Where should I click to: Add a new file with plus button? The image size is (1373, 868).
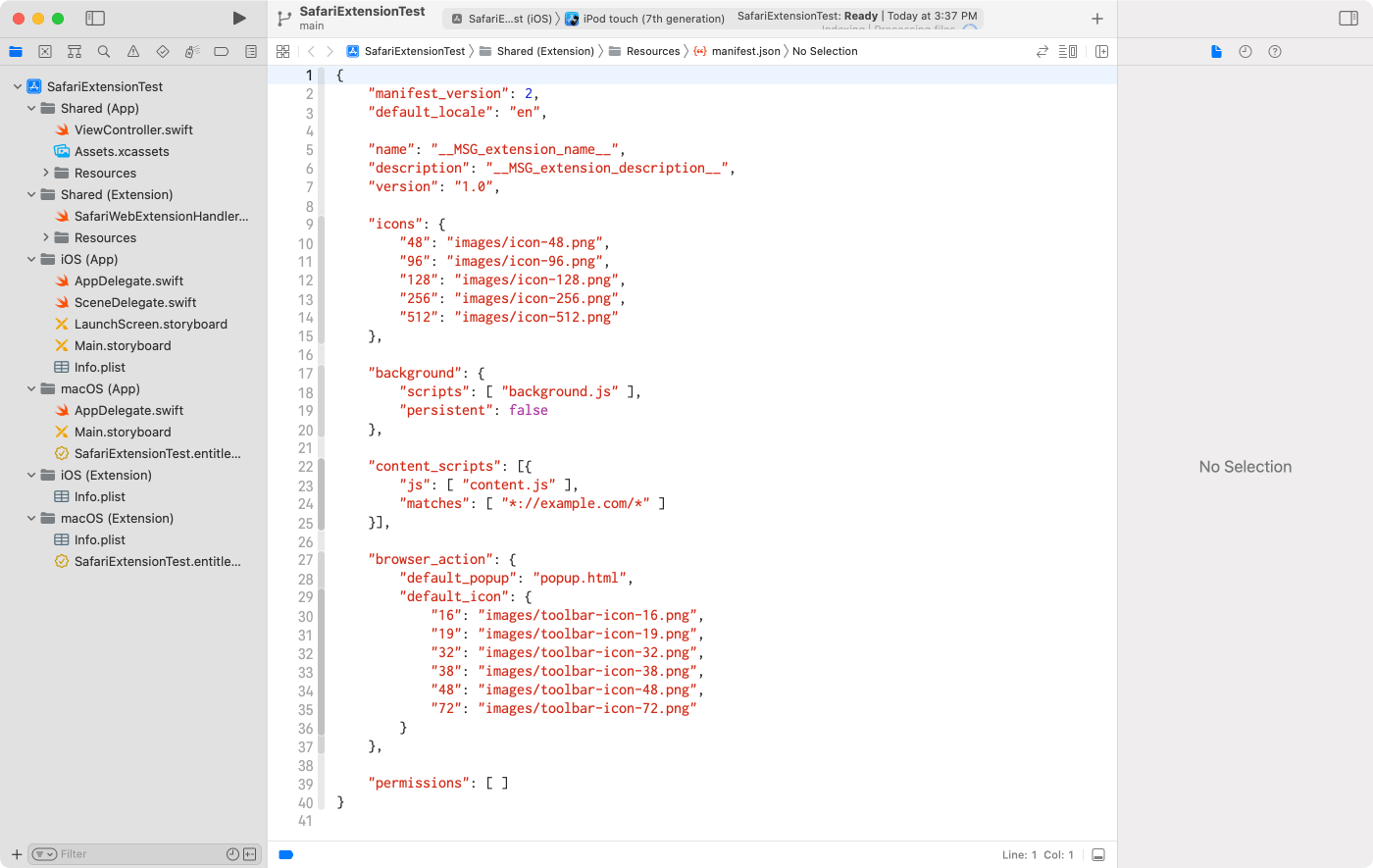click(17, 854)
